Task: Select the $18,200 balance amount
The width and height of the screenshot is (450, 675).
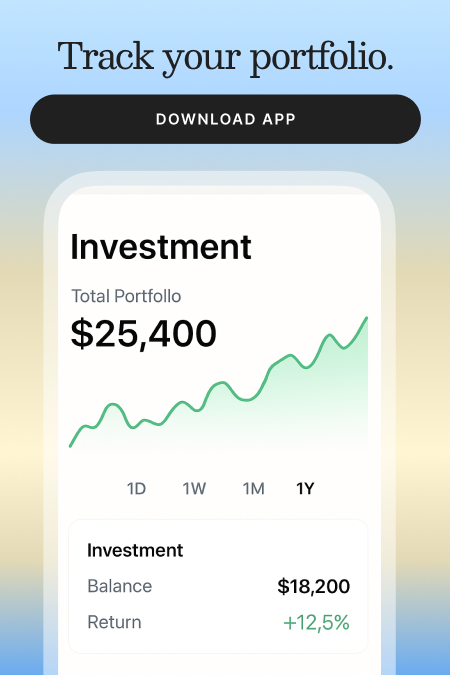Action: [x=313, y=586]
